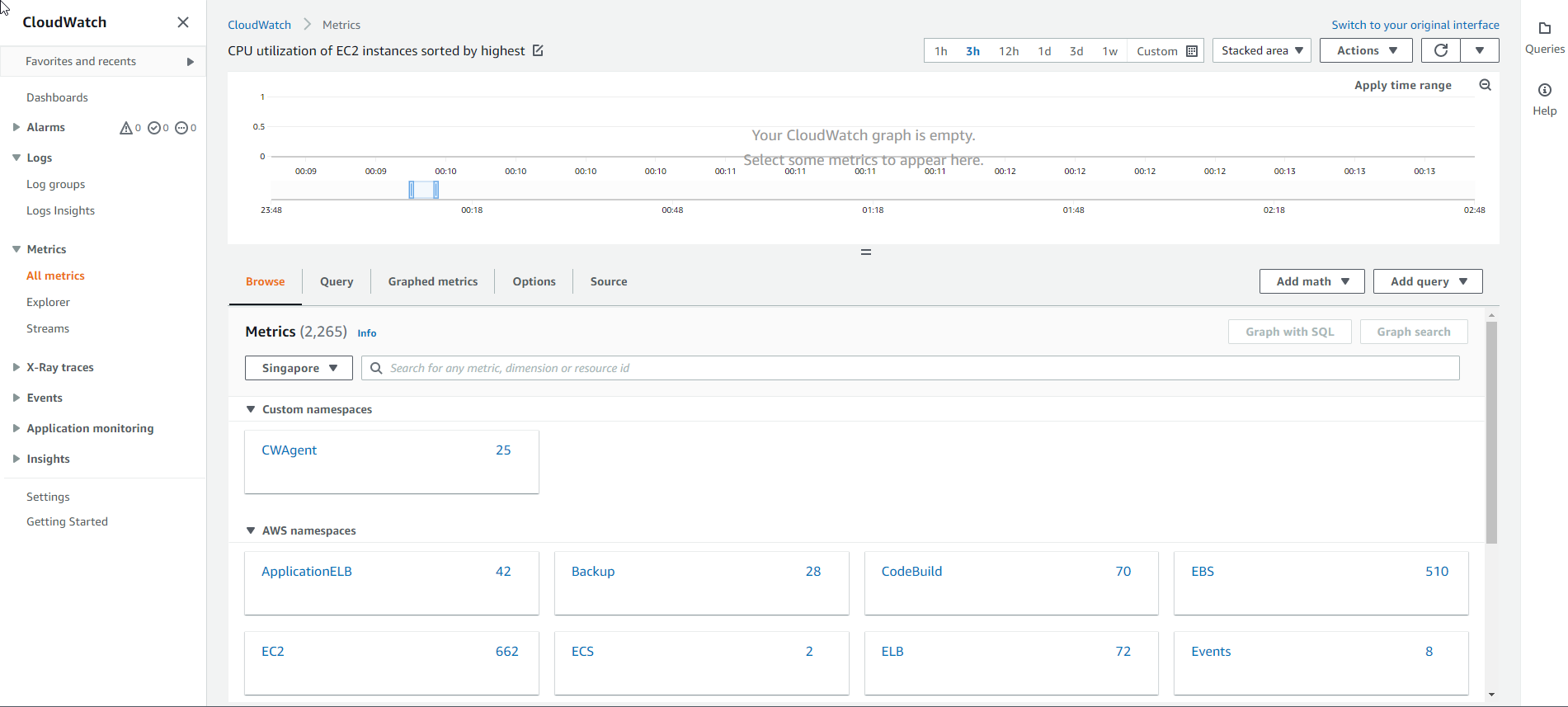Open Logs Insights
Image resolution: width=1568 pixels, height=707 pixels.
coord(60,210)
